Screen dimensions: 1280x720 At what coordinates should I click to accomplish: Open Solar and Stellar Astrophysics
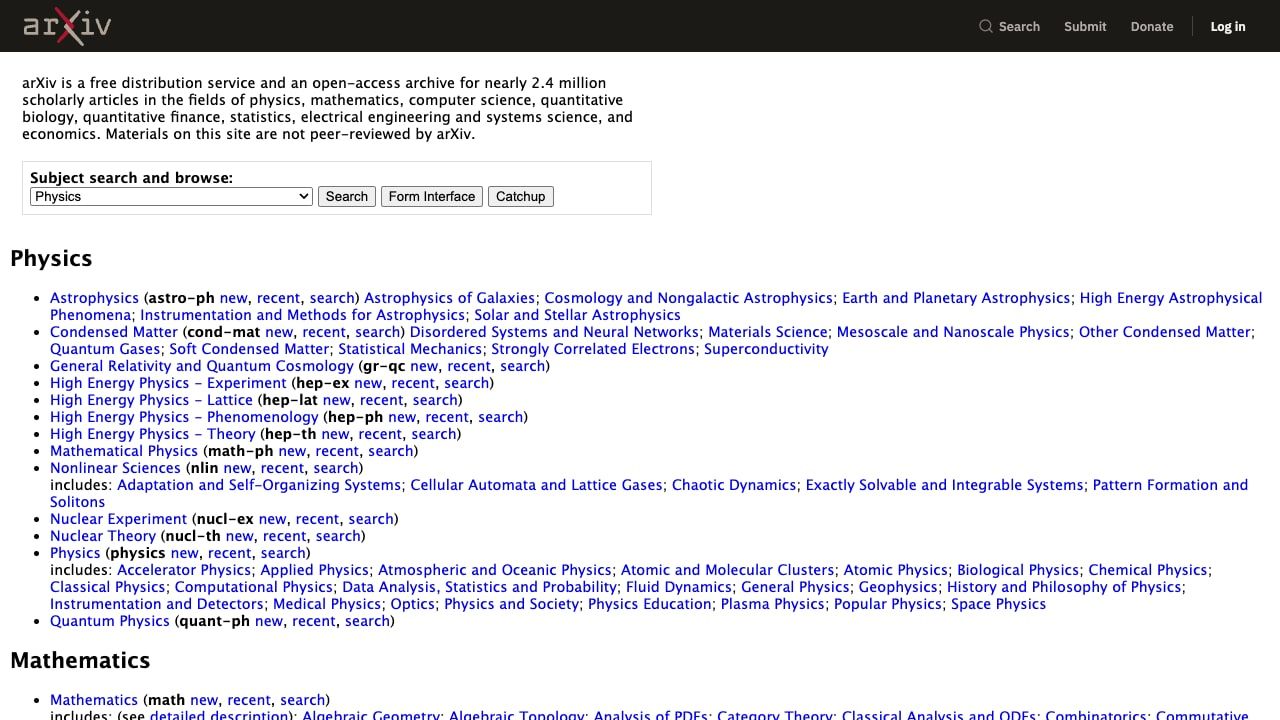[577, 315]
